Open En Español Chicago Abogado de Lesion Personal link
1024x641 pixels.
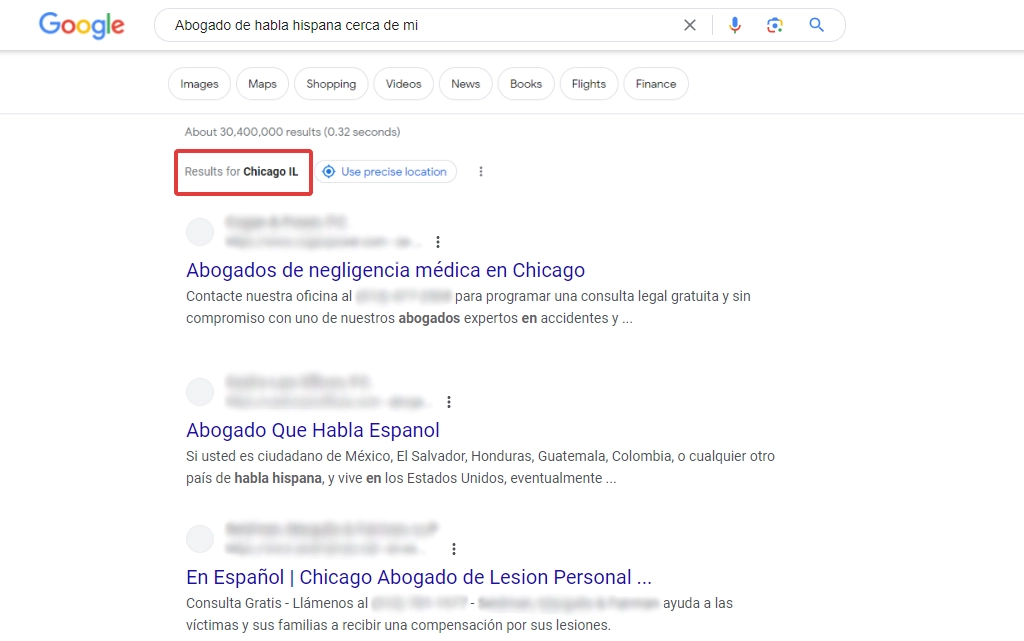[419, 577]
